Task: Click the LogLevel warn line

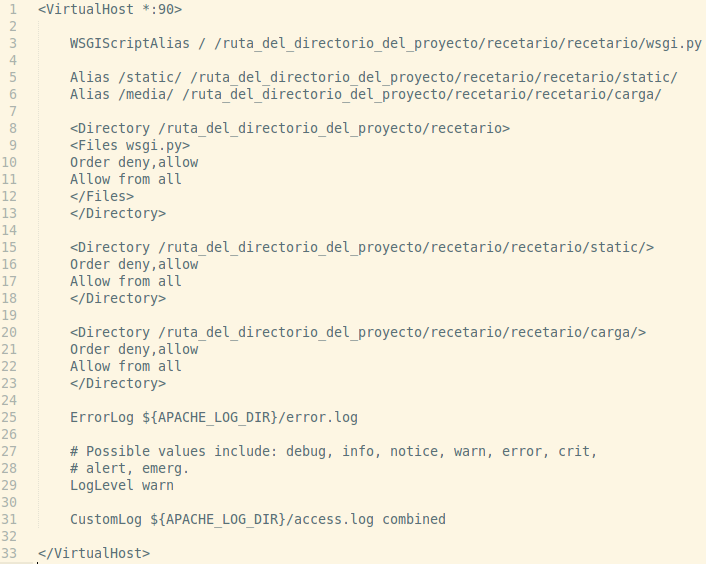Action: (x=122, y=486)
